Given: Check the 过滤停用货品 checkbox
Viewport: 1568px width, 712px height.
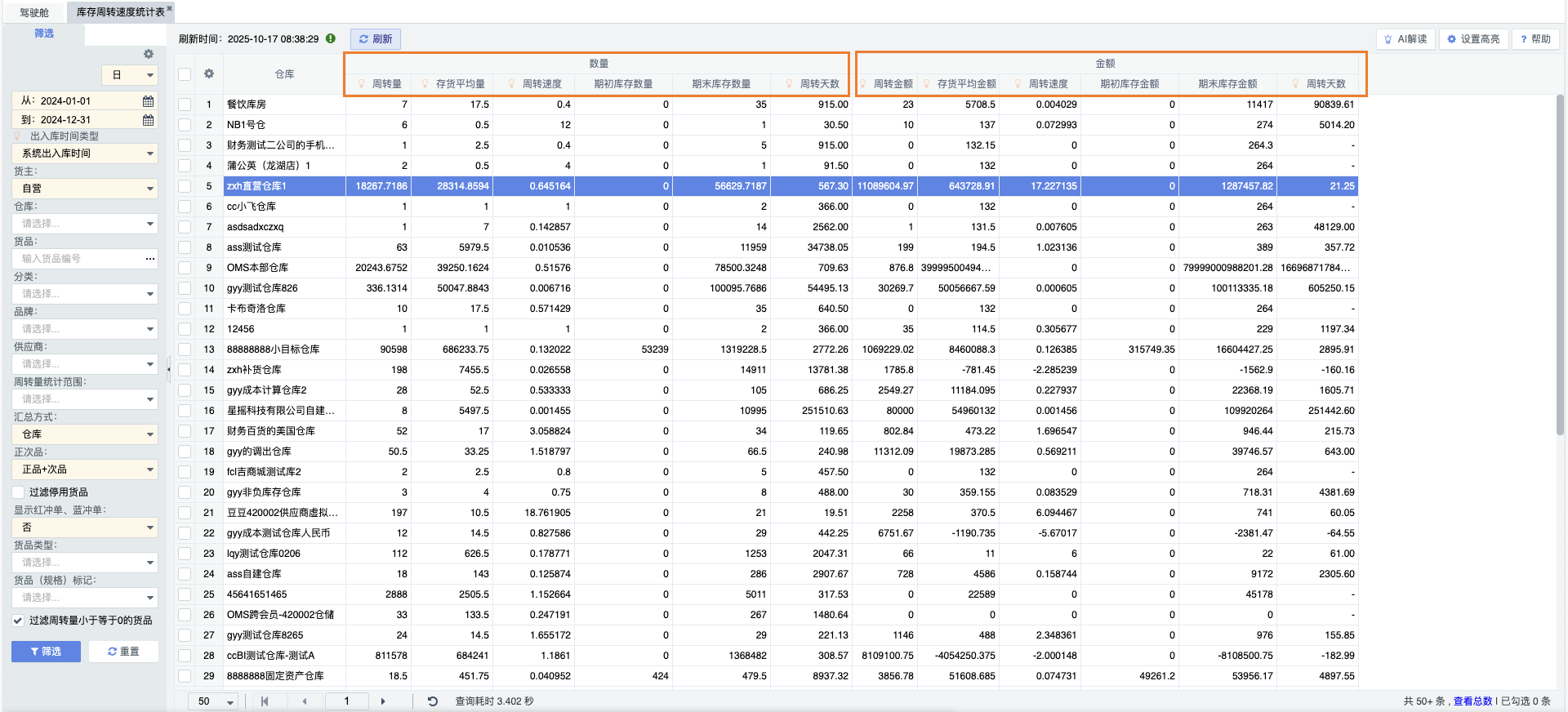Looking at the screenshot, I should tap(18, 492).
